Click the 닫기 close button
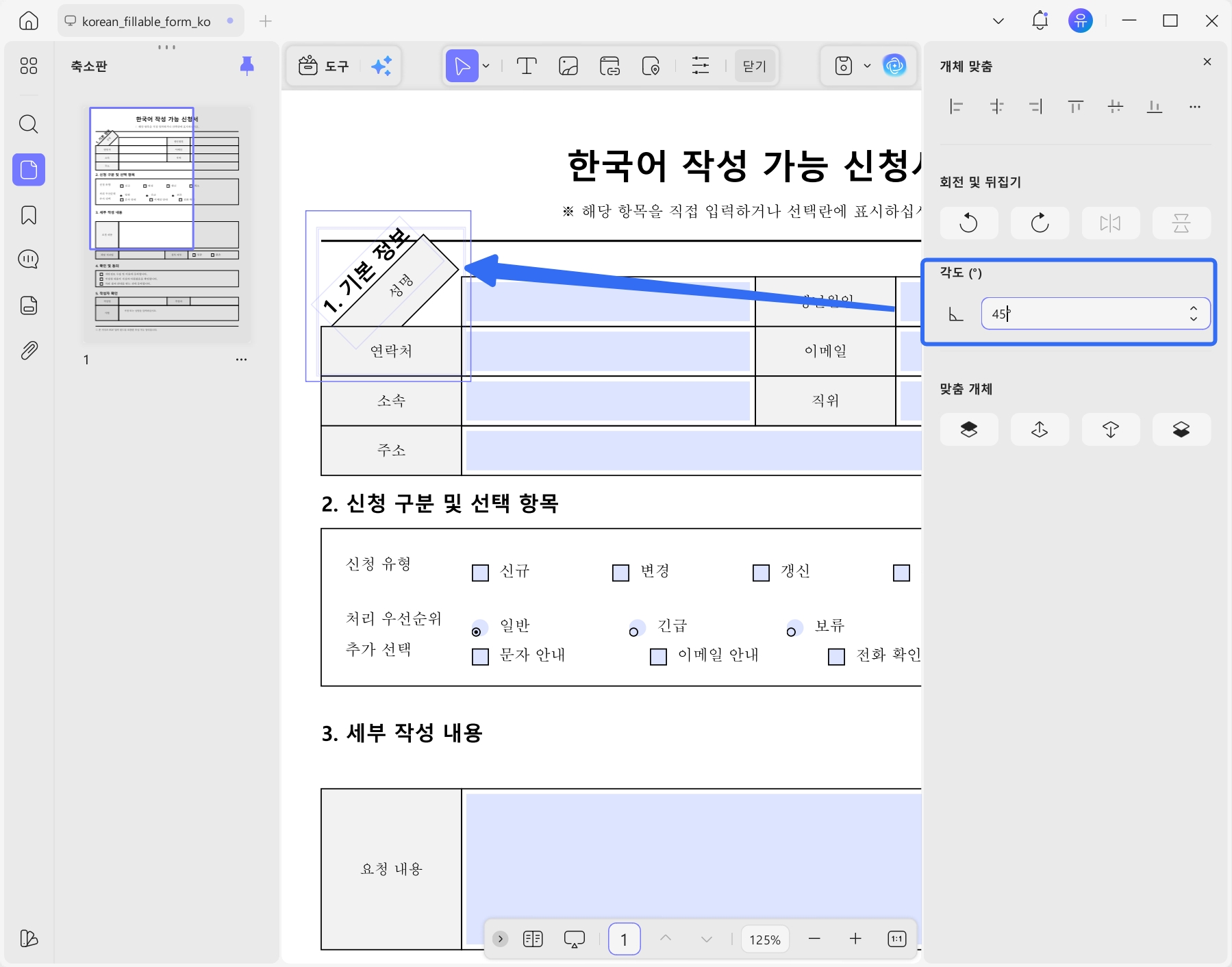 (755, 66)
